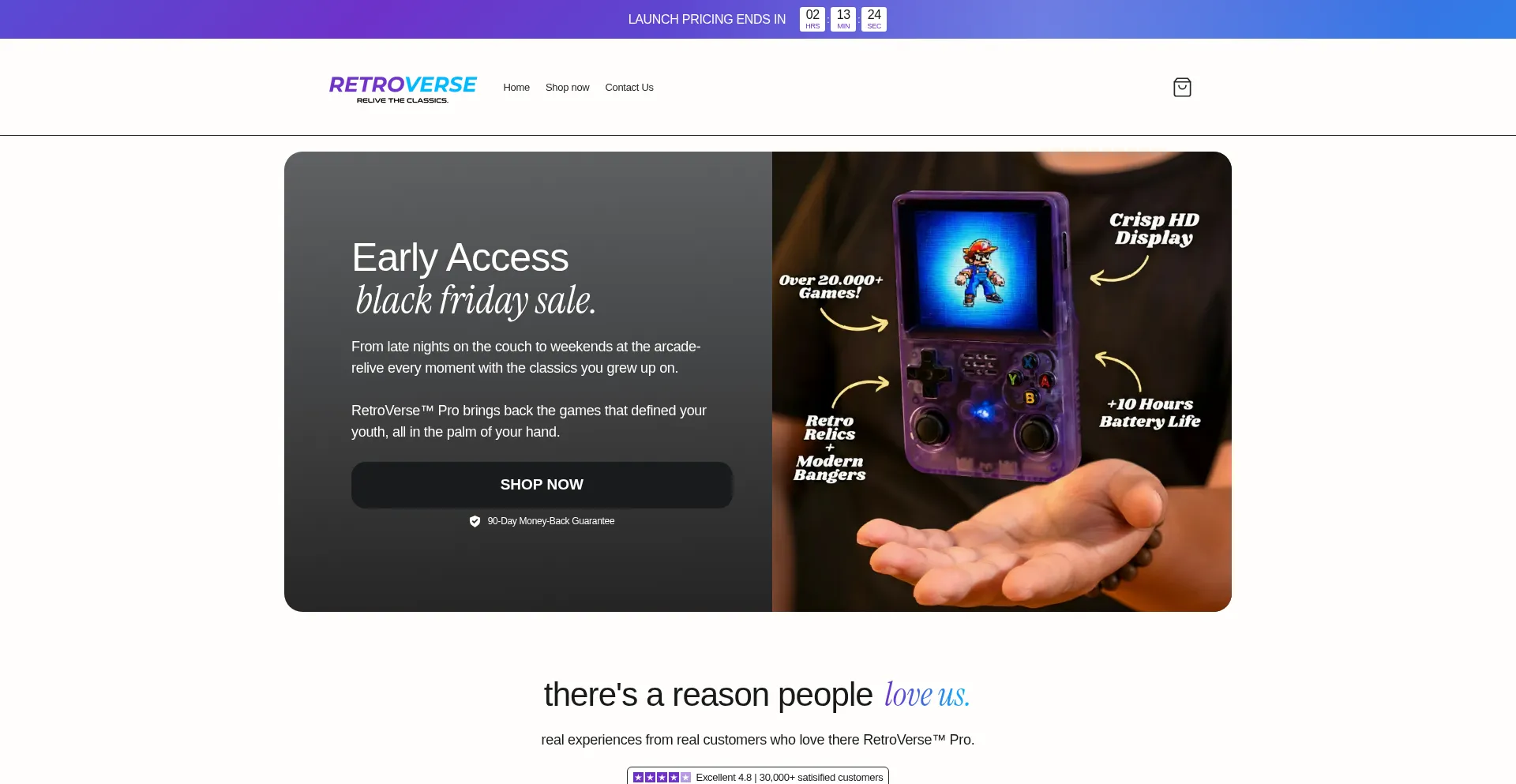The height and width of the screenshot is (784, 1516).
Task: Click the hours countdown box
Action: pos(812,19)
